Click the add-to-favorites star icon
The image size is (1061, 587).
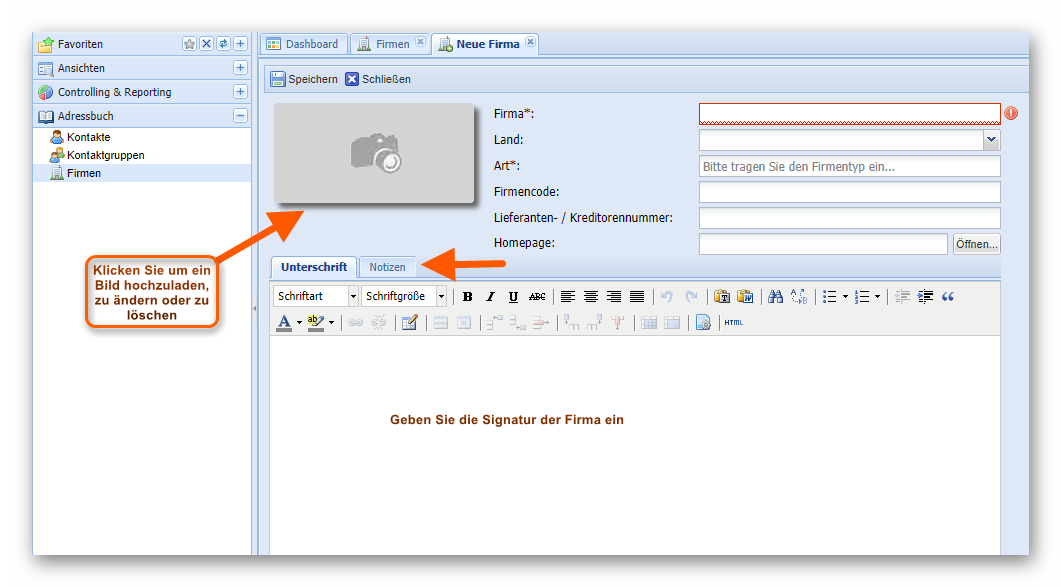pos(189,44)
